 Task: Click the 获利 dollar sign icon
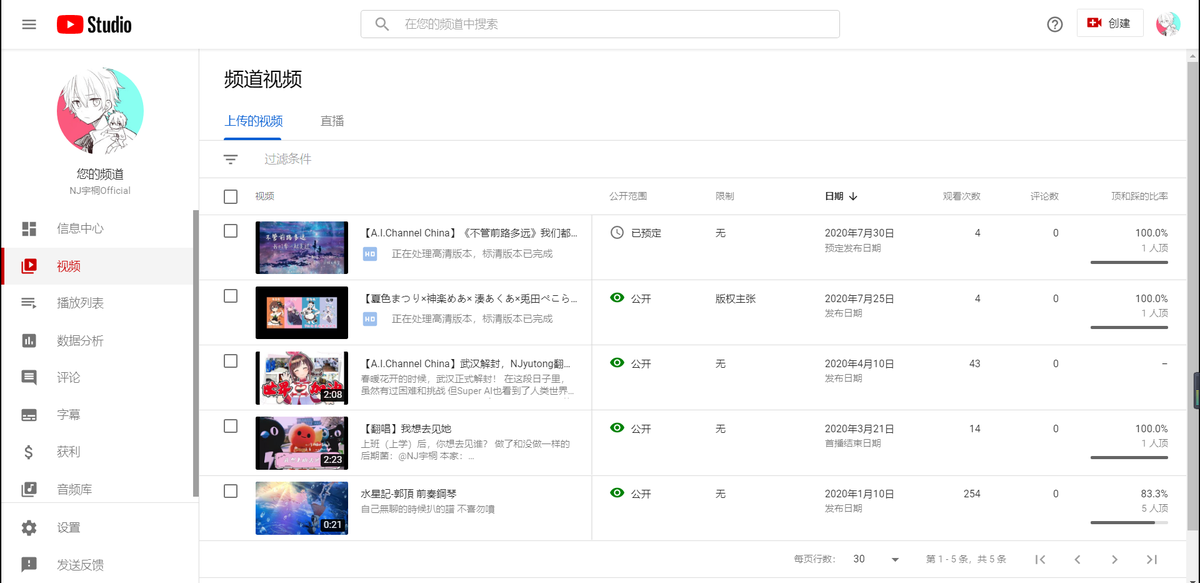(29, 452)
